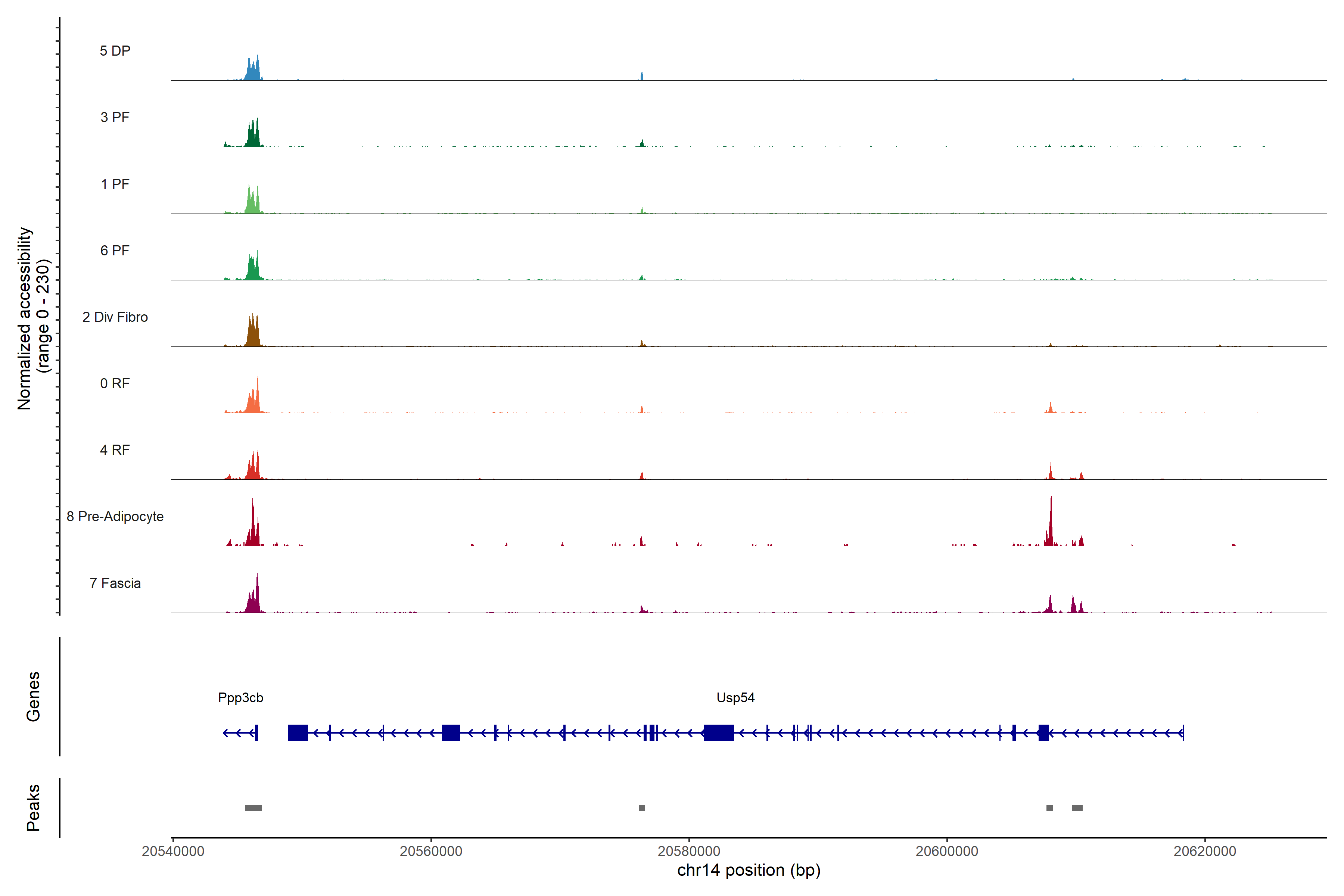
Task: Select the 2 Div Fibro track label
Action: [115, 317]
